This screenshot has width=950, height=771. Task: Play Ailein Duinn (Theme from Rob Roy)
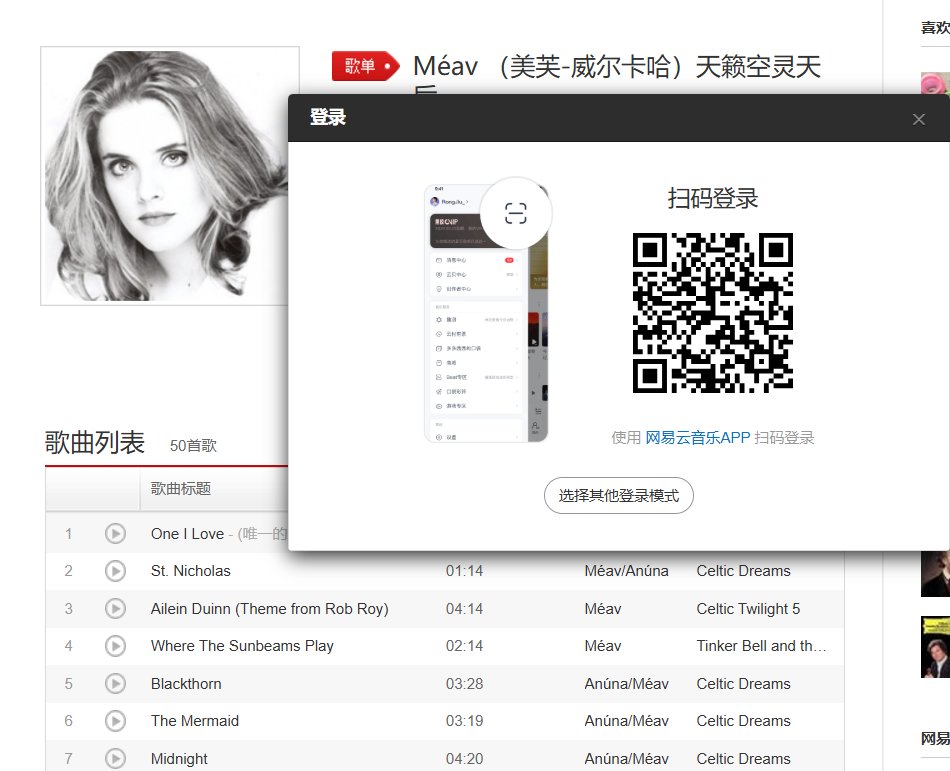tap(115, 609)
